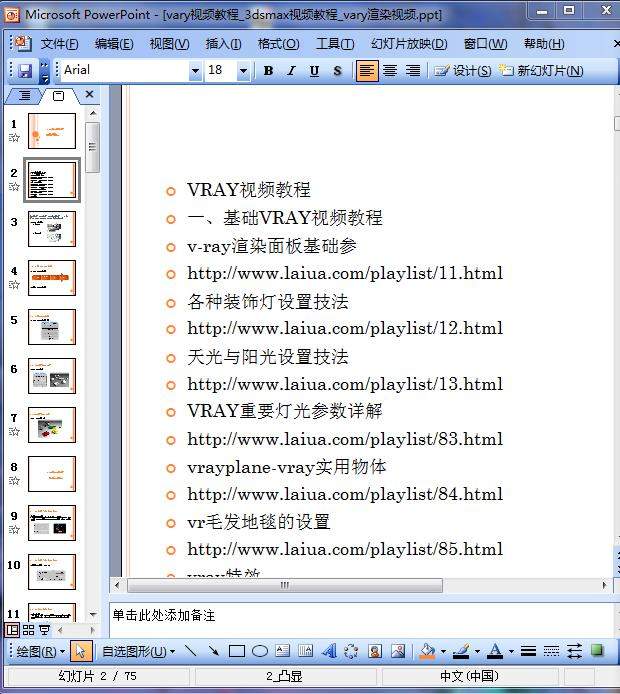Open the 格式(O) menu
Screen dimensions: 620x694
(278, 44)
